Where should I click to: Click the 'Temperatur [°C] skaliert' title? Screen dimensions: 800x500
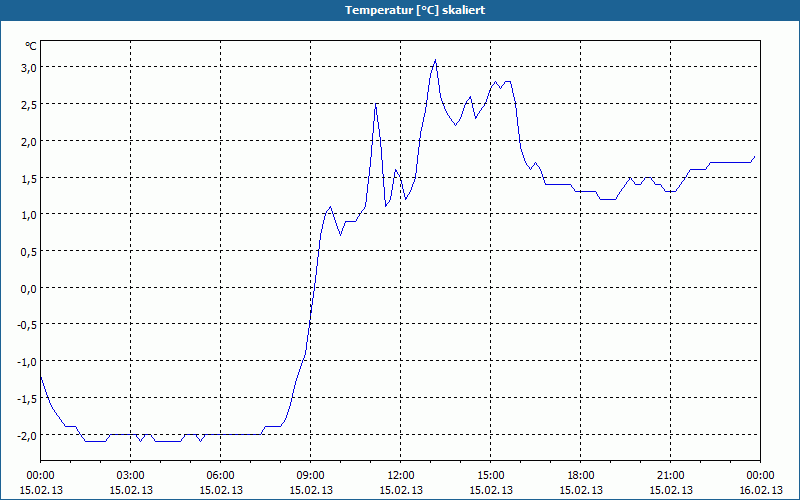click(x=415, y=10)
